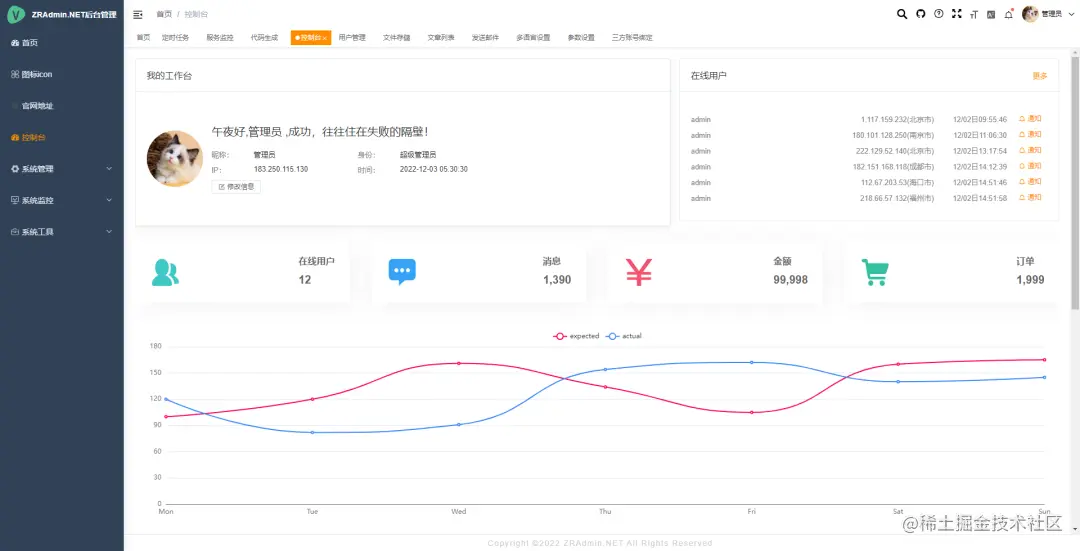Open the help question mark icon
1080x551 pixels.
click(938, 14)
